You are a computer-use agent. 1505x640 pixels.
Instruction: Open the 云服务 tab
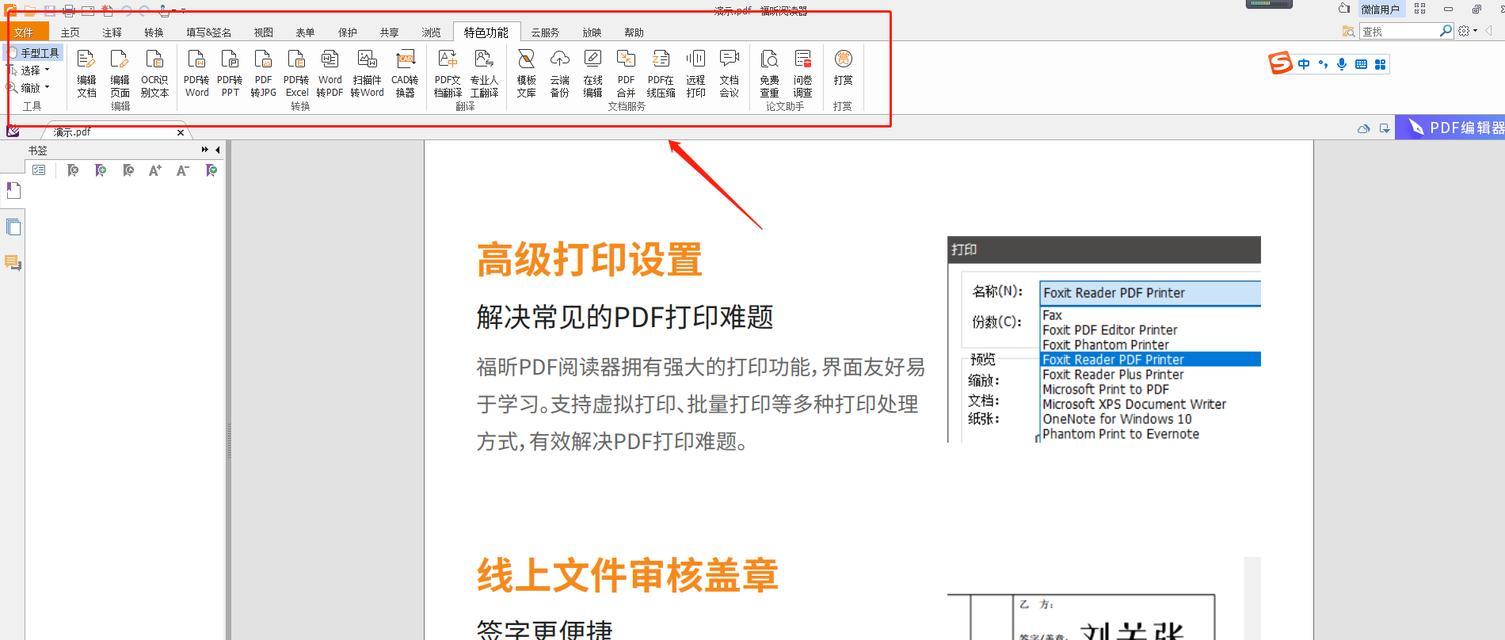click(545, 32)
